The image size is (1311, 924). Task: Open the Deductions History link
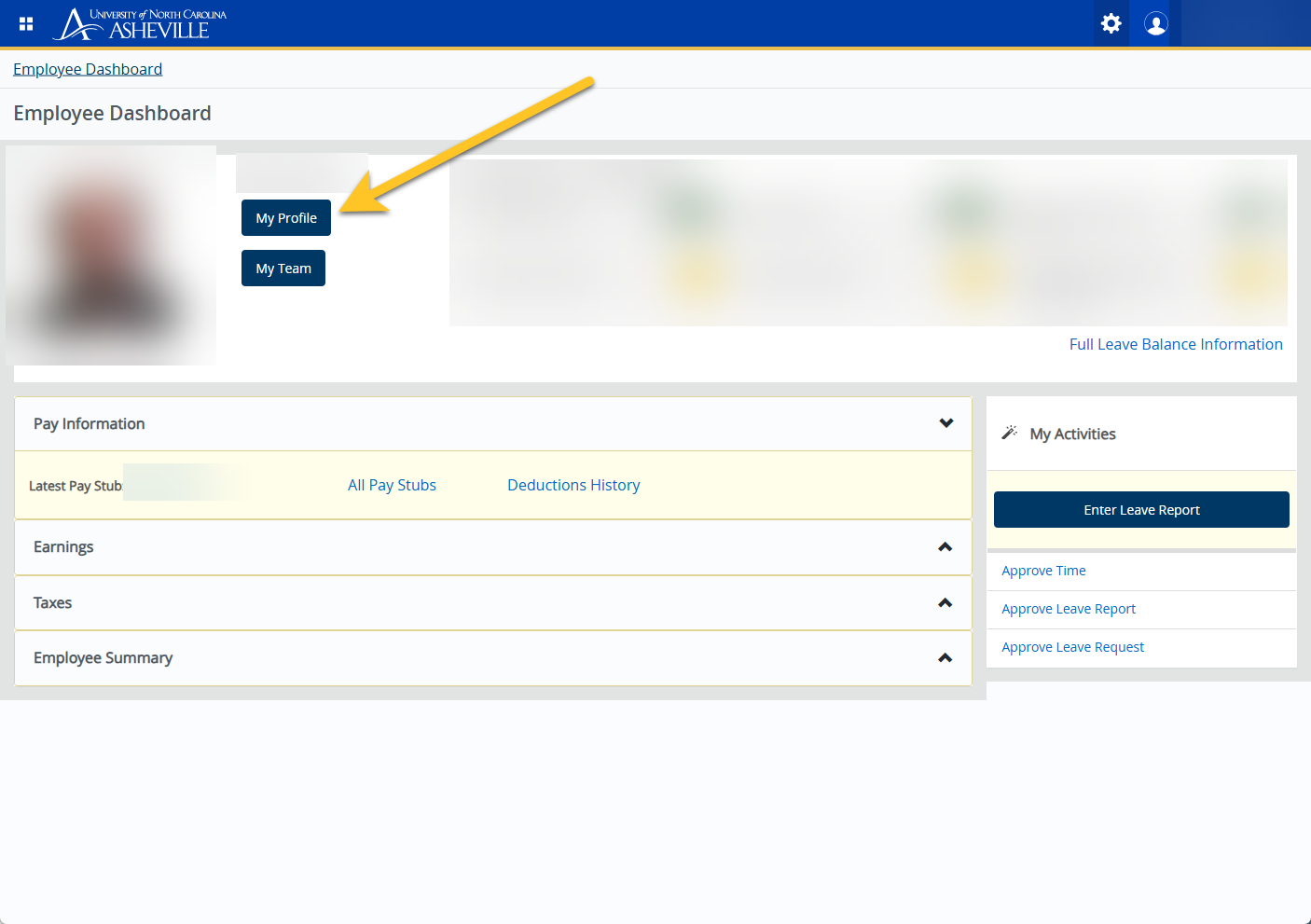coord(573,485)
